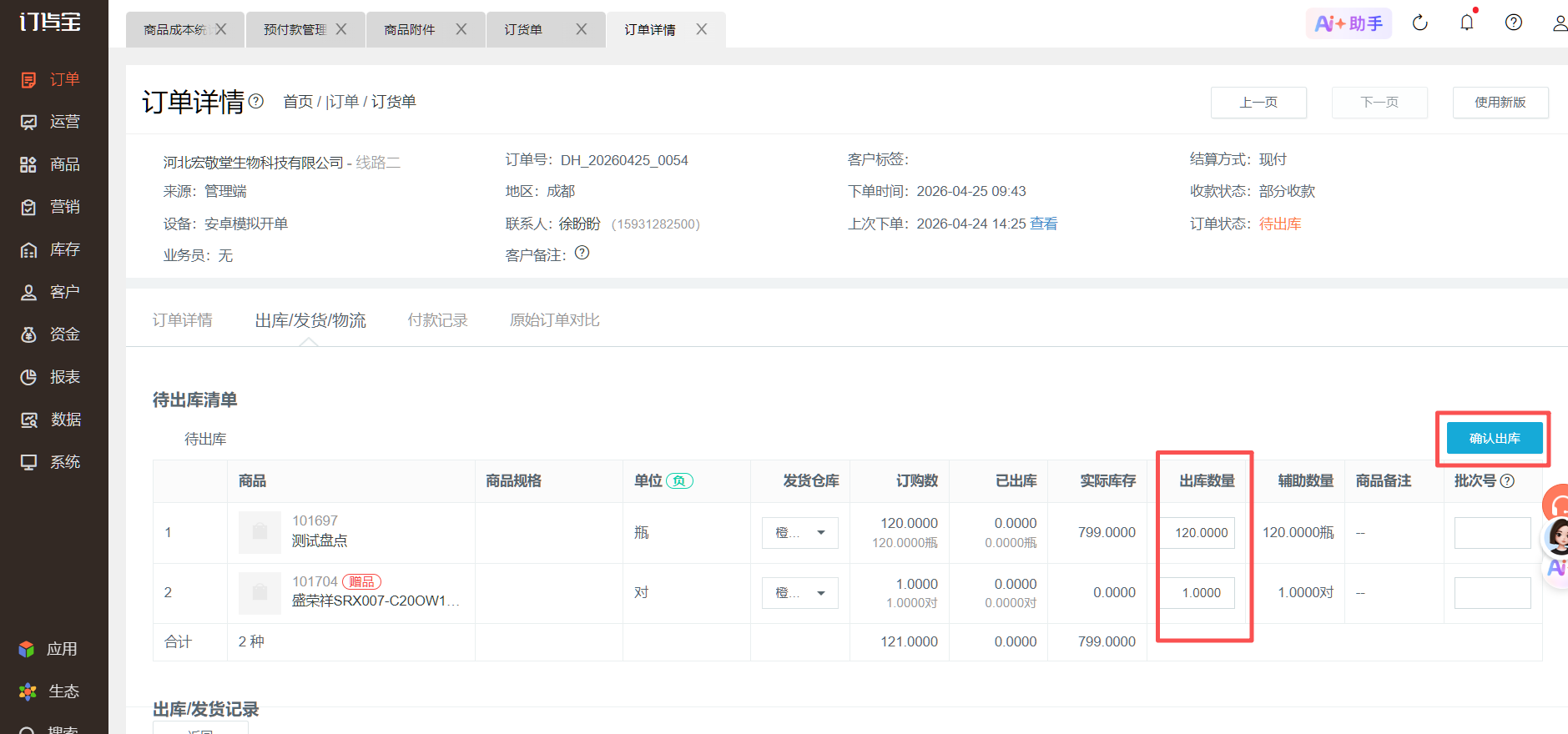Click the 确认出库 button
Screen dimensions: 1568x734
tap(1495, 438)
